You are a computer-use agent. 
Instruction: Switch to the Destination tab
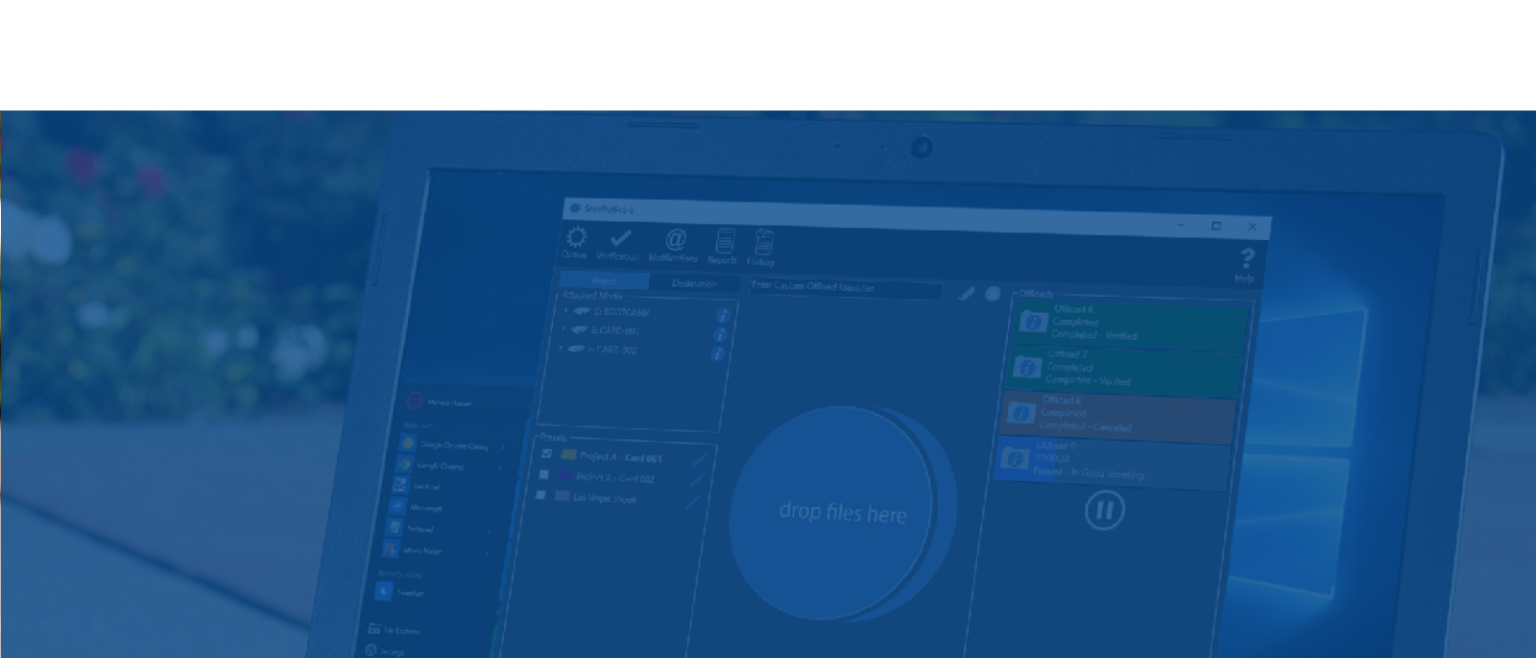coord(693,284)
